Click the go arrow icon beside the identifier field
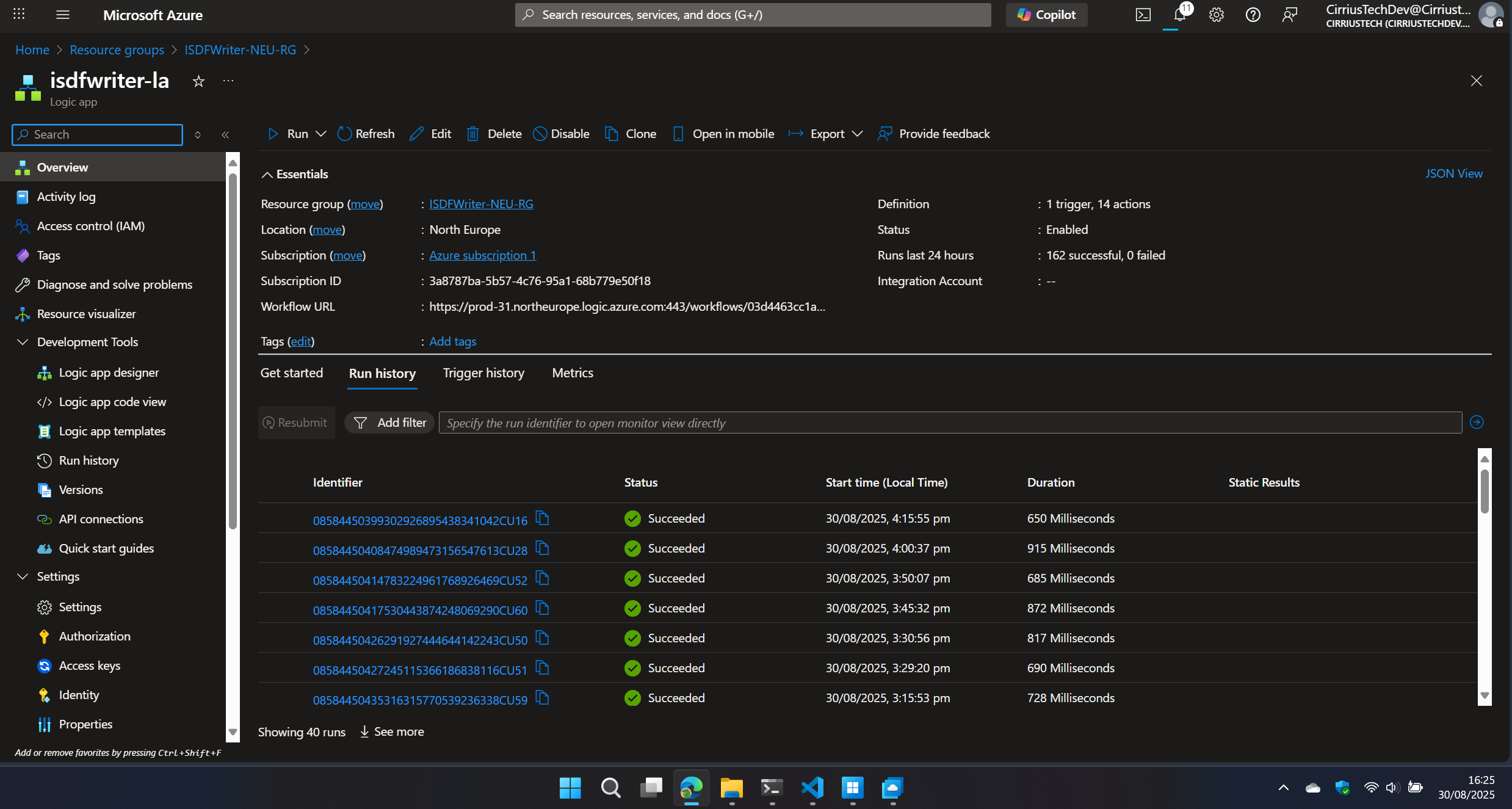1512x809 pixels. (x=1477, y=422)
